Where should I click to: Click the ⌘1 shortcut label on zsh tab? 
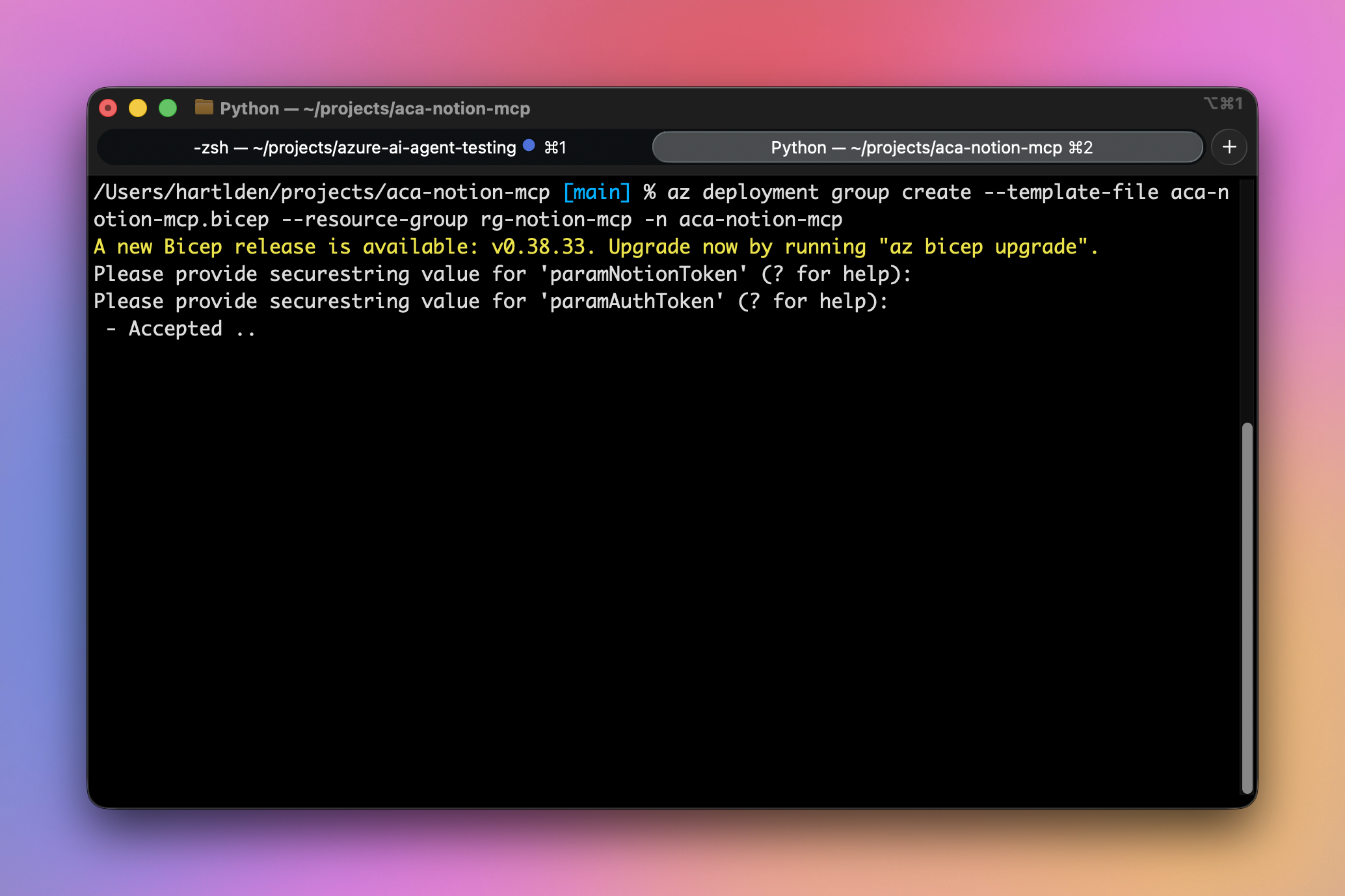tap(555, 148)
